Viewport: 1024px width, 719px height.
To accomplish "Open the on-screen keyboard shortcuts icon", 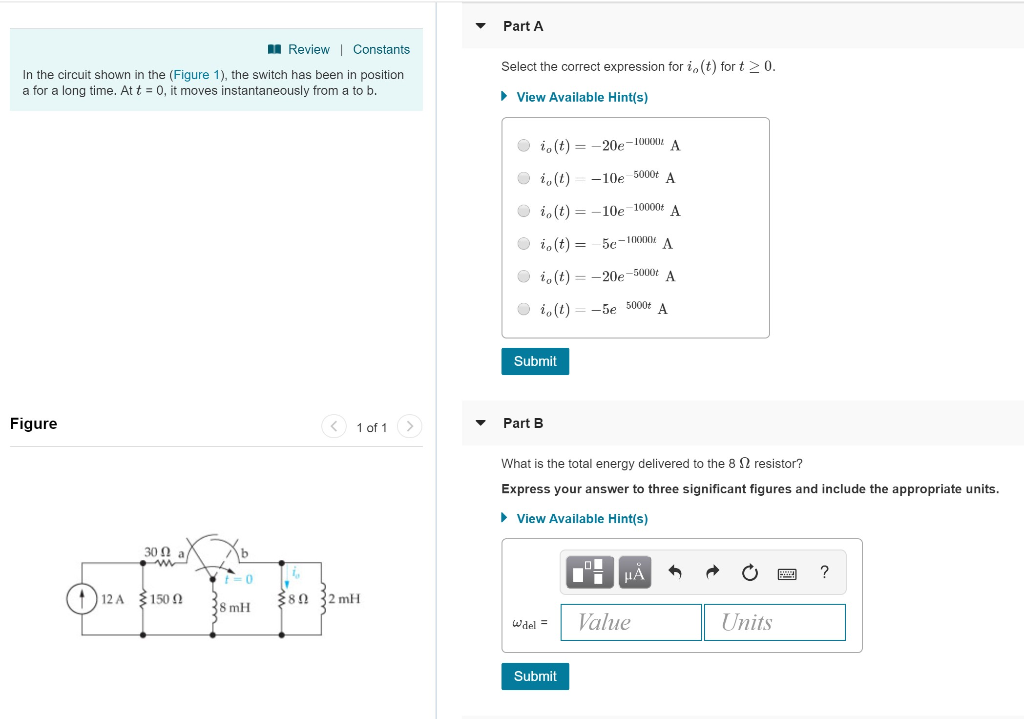I will pos(786,572).
